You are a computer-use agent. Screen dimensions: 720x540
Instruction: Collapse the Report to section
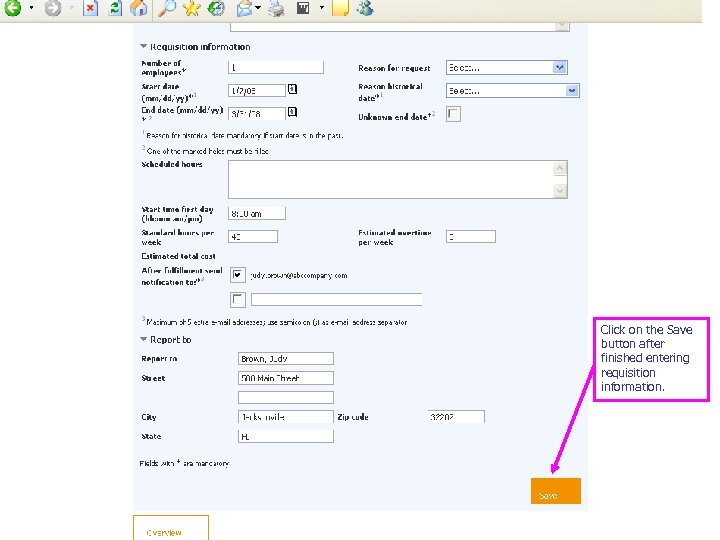pyautogui.click(x=144, y=339)
